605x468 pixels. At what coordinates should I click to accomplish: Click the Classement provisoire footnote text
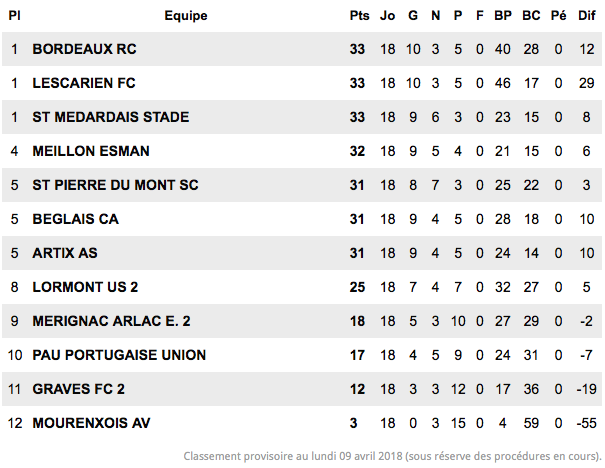pyautogui.click(x=392, y=456)
